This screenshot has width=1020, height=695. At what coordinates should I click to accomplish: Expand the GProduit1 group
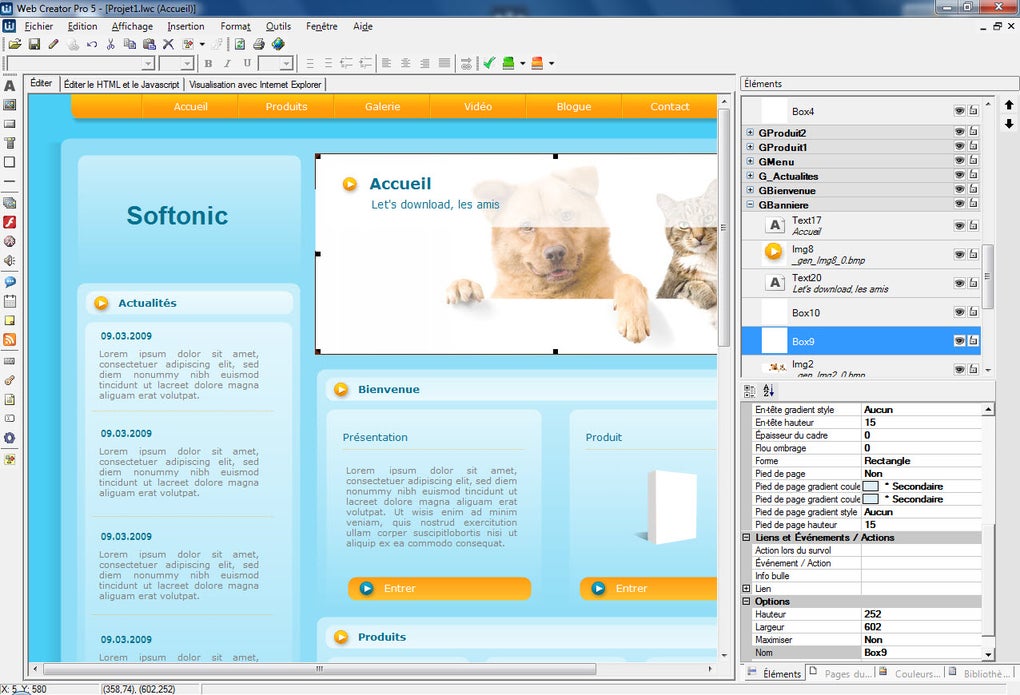tap(750, 146)
